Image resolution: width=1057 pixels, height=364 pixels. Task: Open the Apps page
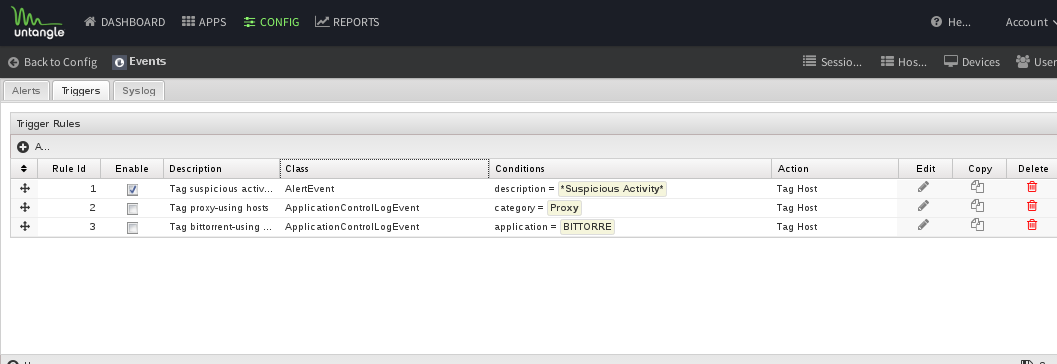pyautogui.click(x=204, y=22)
